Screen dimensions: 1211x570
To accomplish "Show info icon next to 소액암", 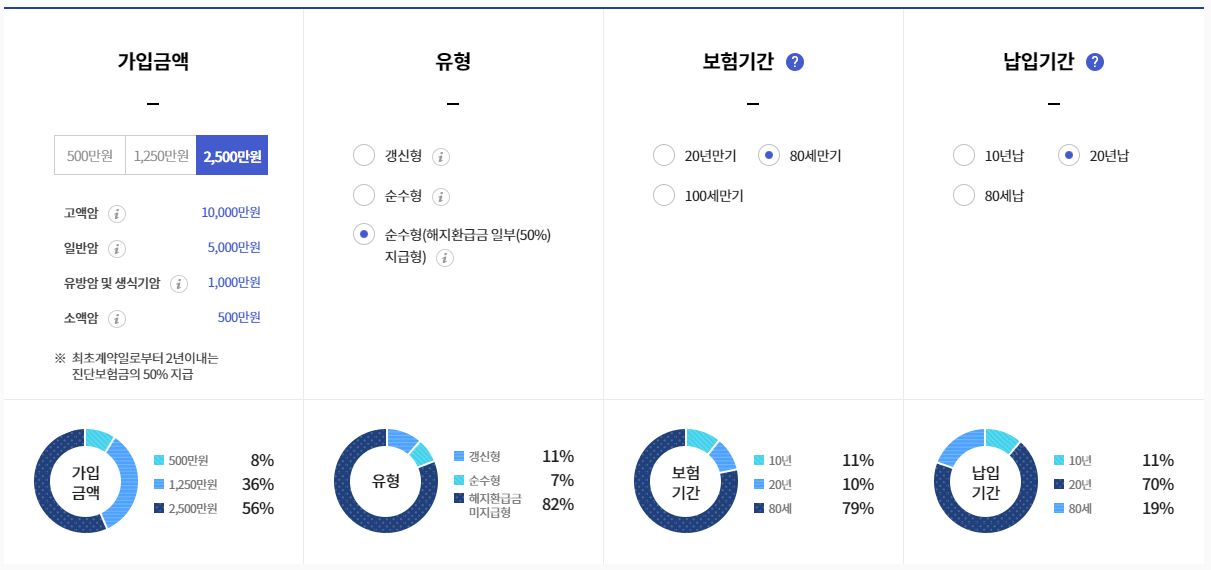I will click(117, 319).
